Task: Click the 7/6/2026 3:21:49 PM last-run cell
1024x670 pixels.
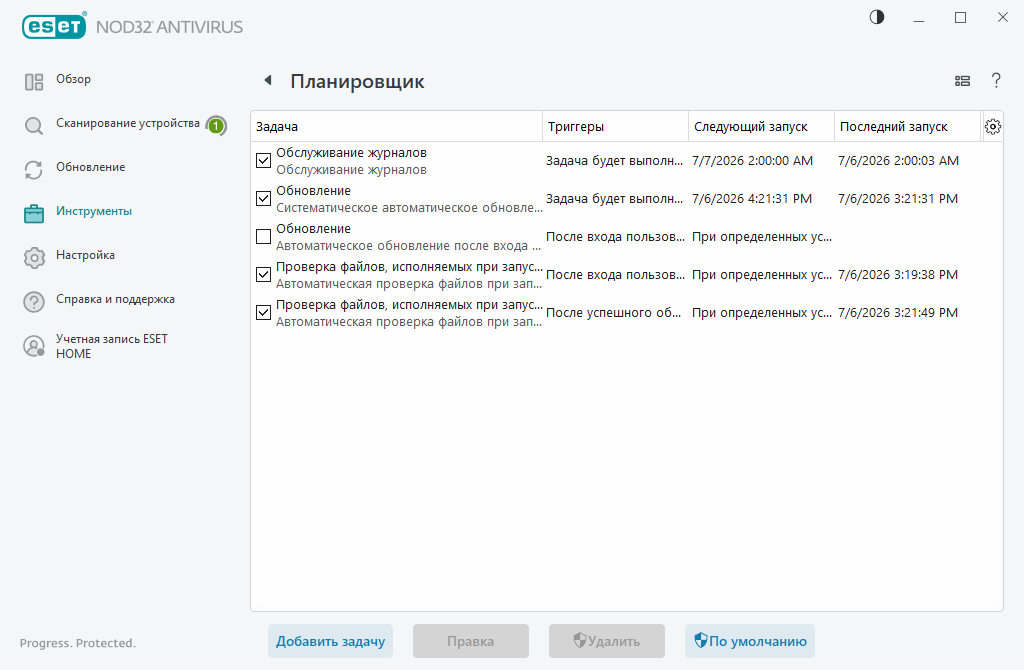Action: coord(898,313)
